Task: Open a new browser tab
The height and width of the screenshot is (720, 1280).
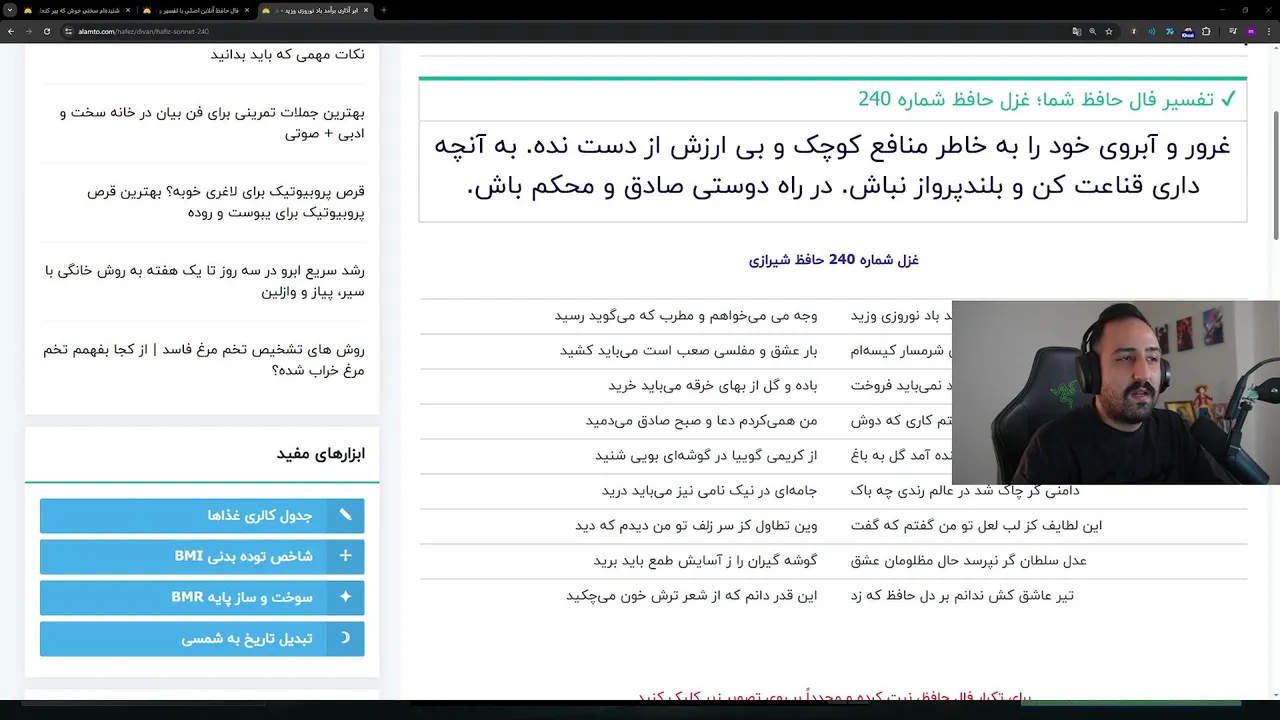Action: [384, 10]
